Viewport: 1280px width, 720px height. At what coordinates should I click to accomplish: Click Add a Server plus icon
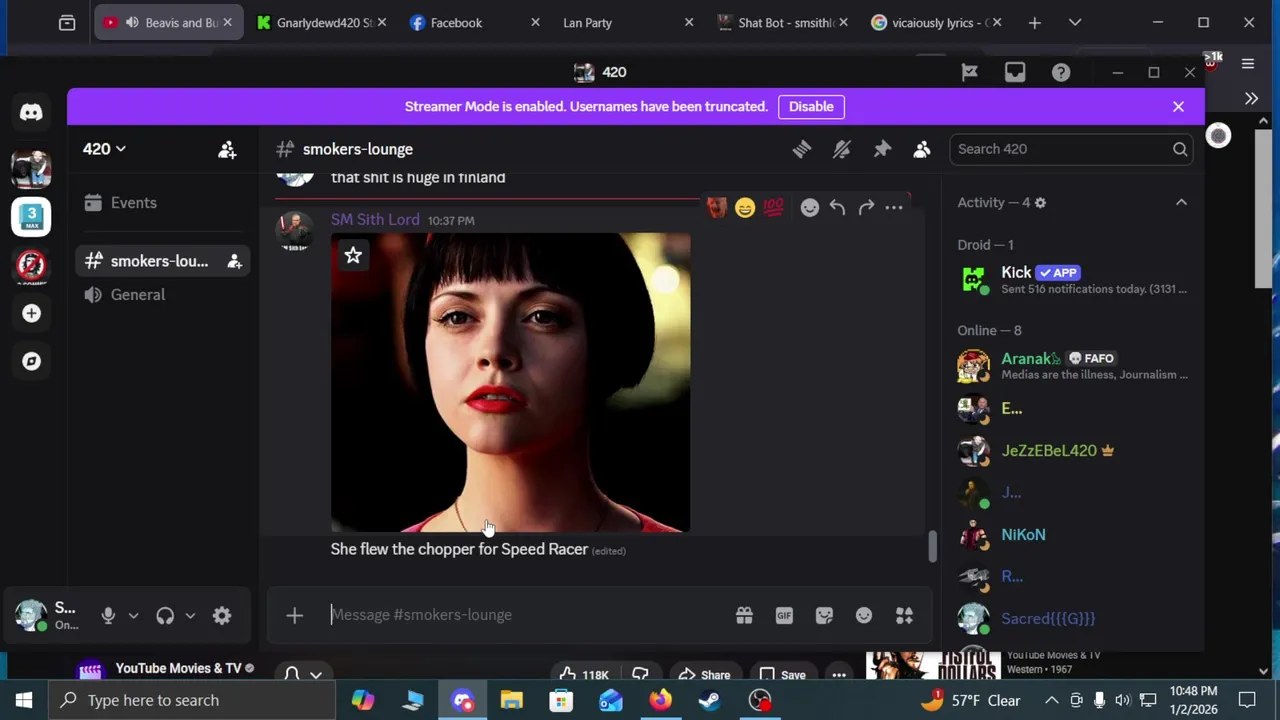(31, 313)
